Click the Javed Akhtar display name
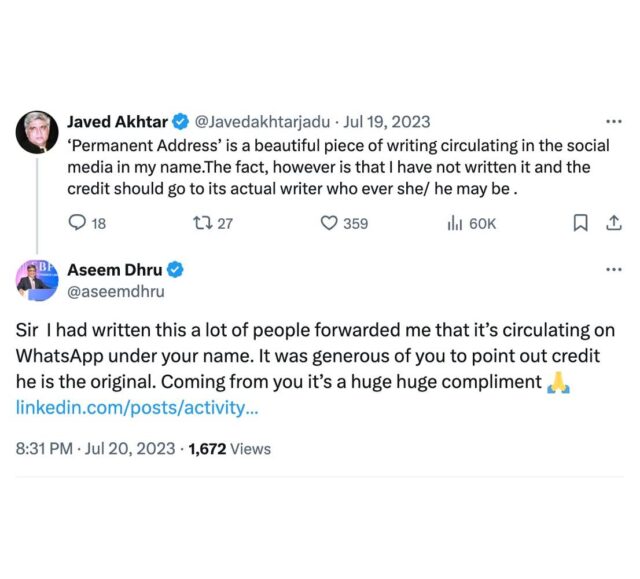This screenshot has height=579, width=640. pos(118,122)
